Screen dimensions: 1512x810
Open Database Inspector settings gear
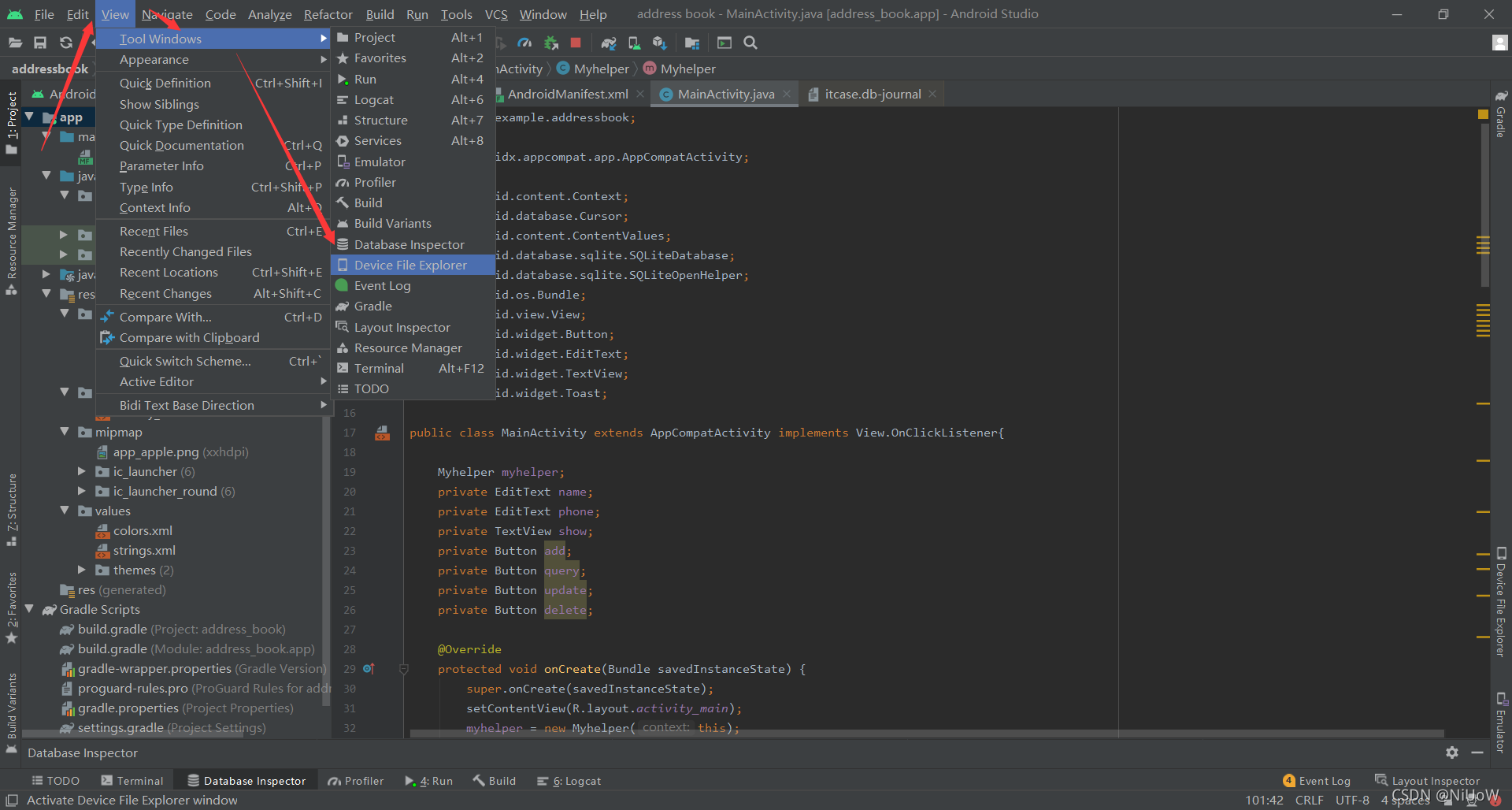(x=1452, y=752)
